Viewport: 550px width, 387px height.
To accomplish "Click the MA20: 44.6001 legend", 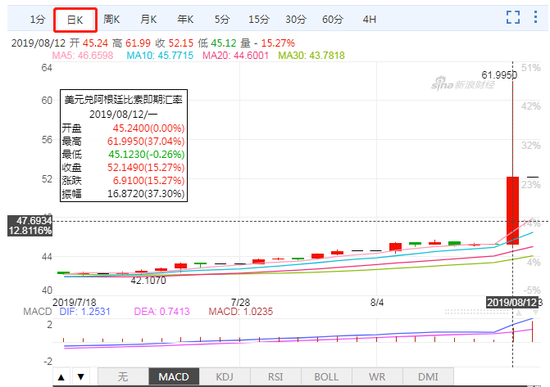I will [235, 55].
